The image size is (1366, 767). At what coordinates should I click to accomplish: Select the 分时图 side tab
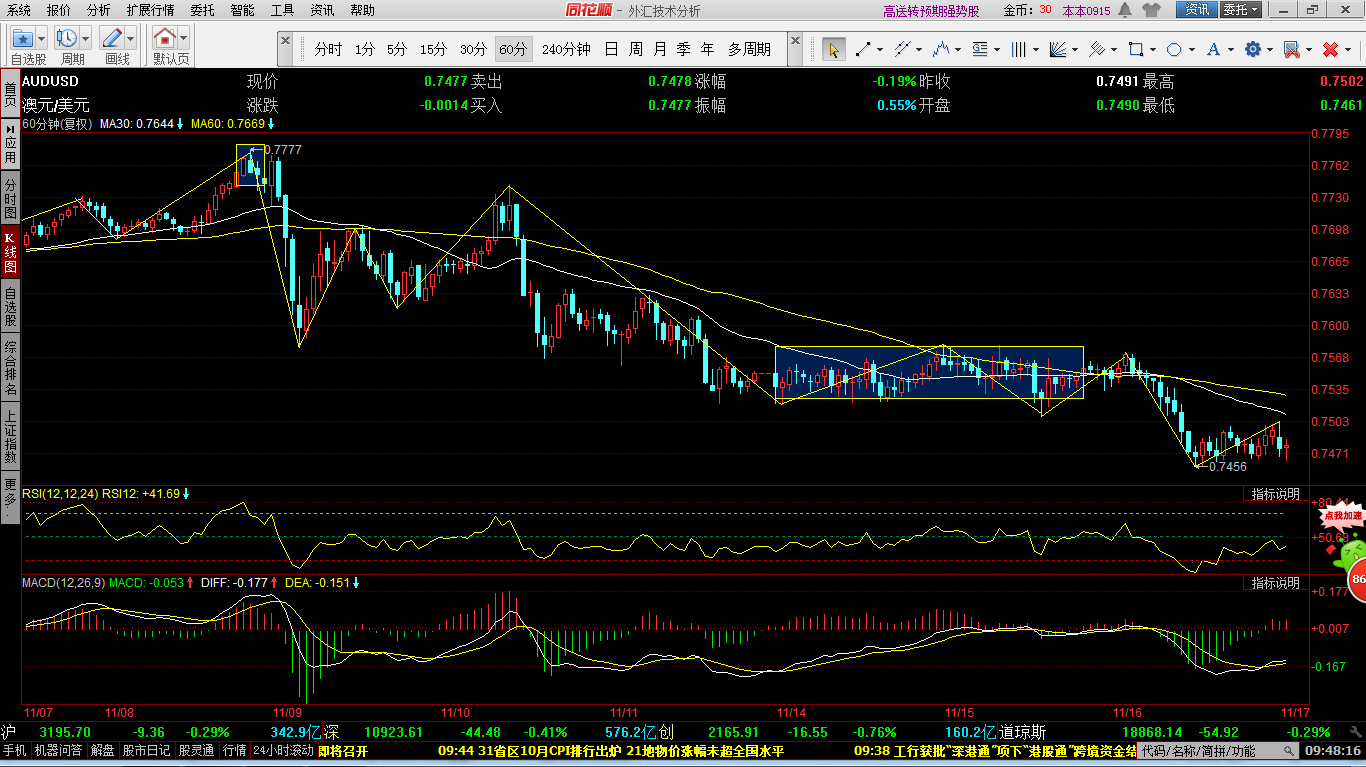tap(10, 199)
